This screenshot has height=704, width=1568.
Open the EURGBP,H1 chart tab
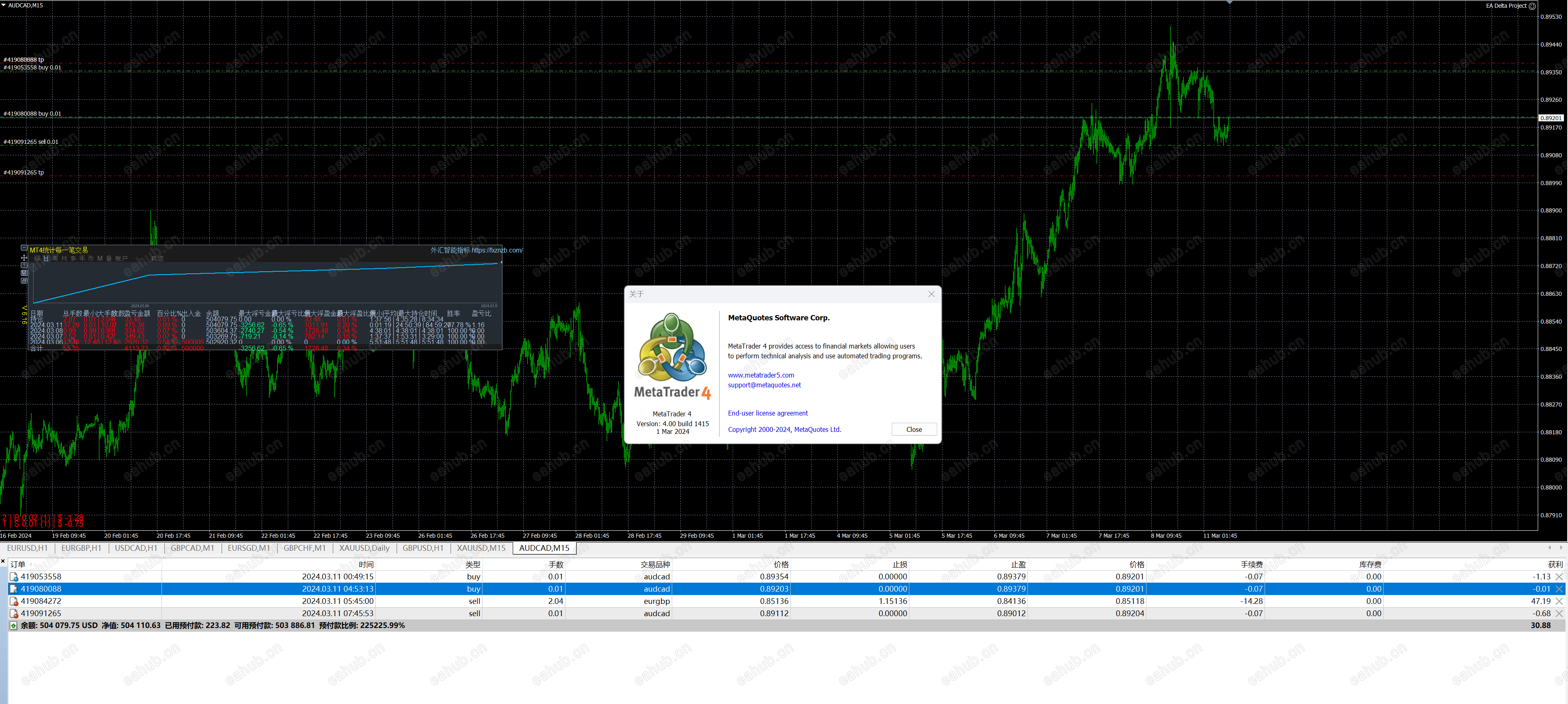[x=81, y=548]
